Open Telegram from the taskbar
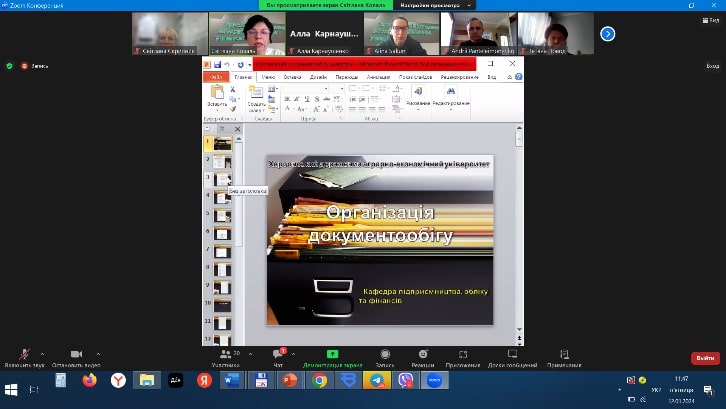Image resolution: width=726 pixels, height=409 pixels. (377, 380)
